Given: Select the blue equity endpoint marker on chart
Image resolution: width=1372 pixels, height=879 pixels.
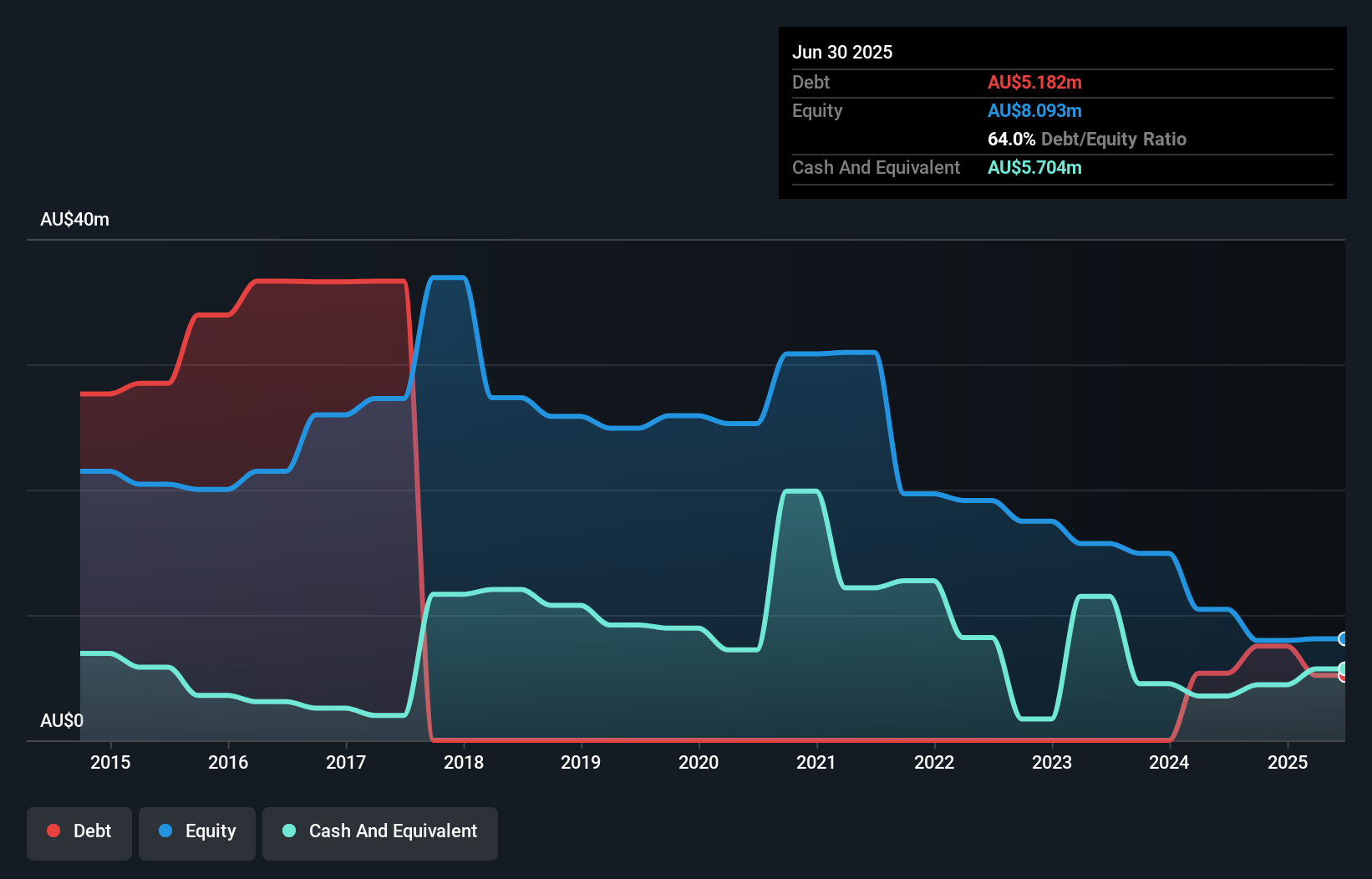Looking at the screenshot, I should click(x=1341, y=639).
